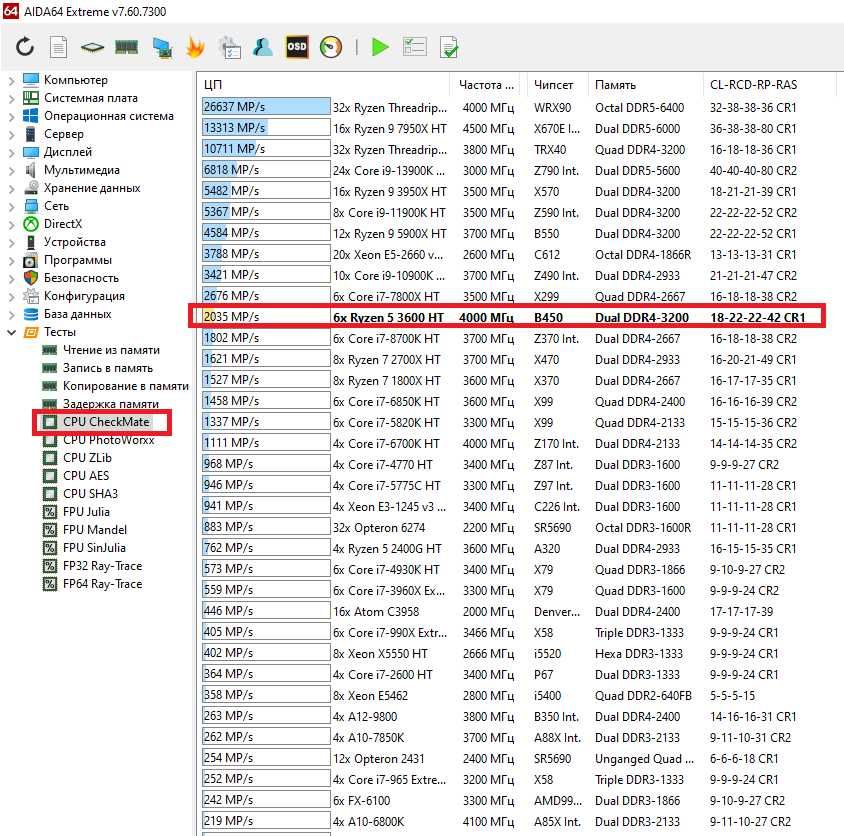Click the Чтение из памяти memory icon
This screenshot has width=844, height=836.
(x=50, y=350)
